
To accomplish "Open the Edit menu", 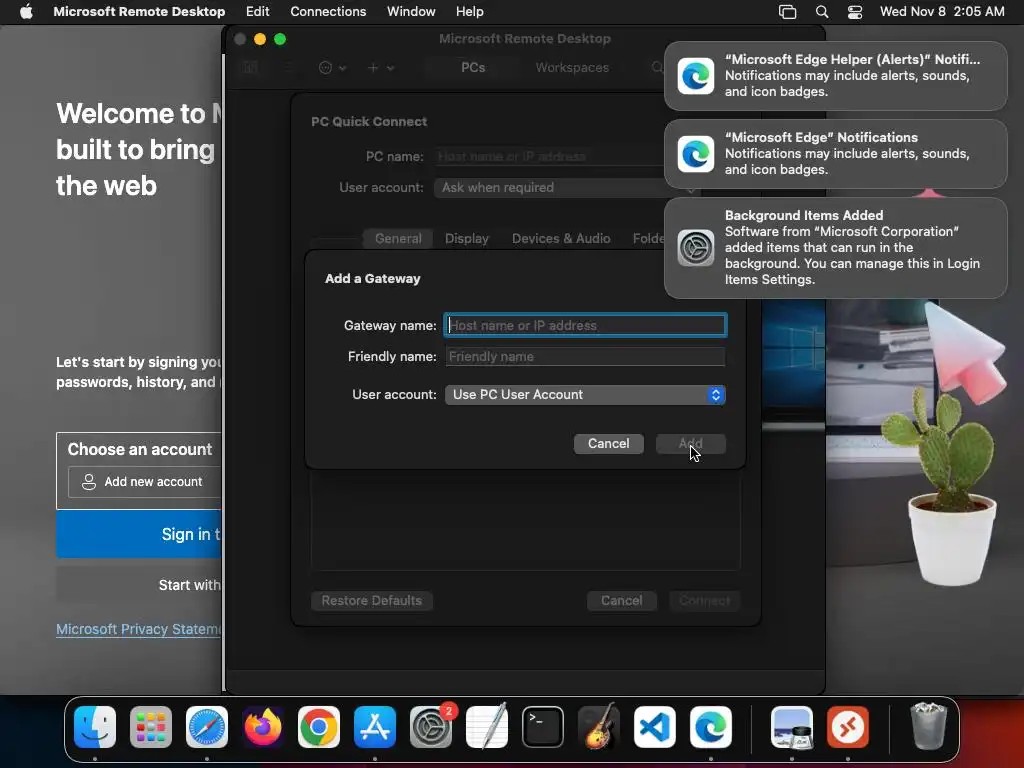I will (257, 12).
